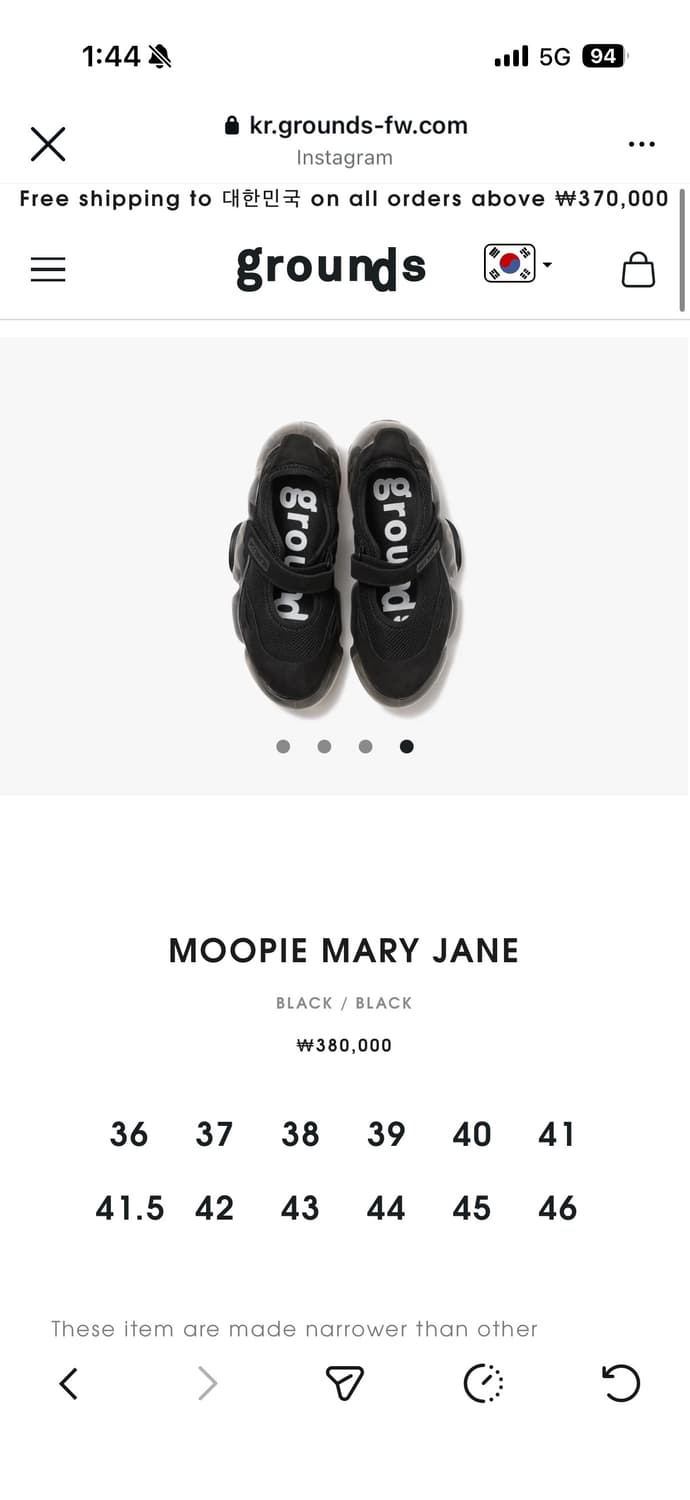This screenshot has width=690, height=1500.
Task: Tap the share paper-plane icon
Action: click(345, 1384)
